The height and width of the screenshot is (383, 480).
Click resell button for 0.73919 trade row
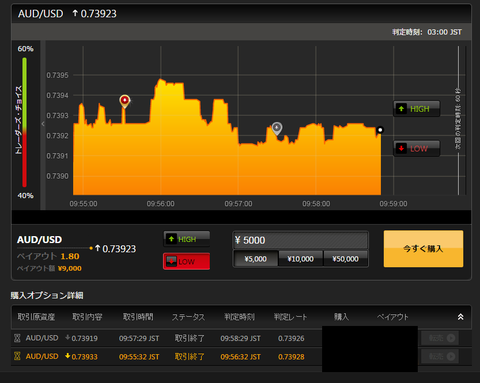pyautogui.click(x=440, y=338)
